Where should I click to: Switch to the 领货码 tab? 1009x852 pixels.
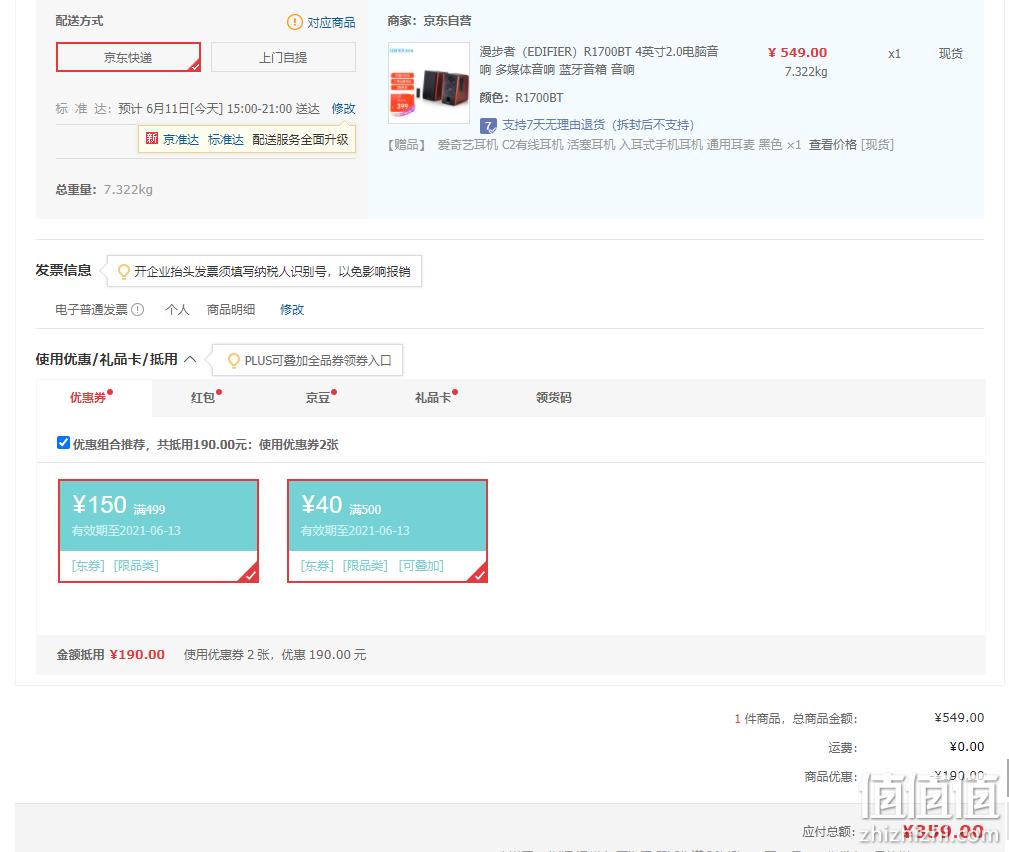[553, 398]
